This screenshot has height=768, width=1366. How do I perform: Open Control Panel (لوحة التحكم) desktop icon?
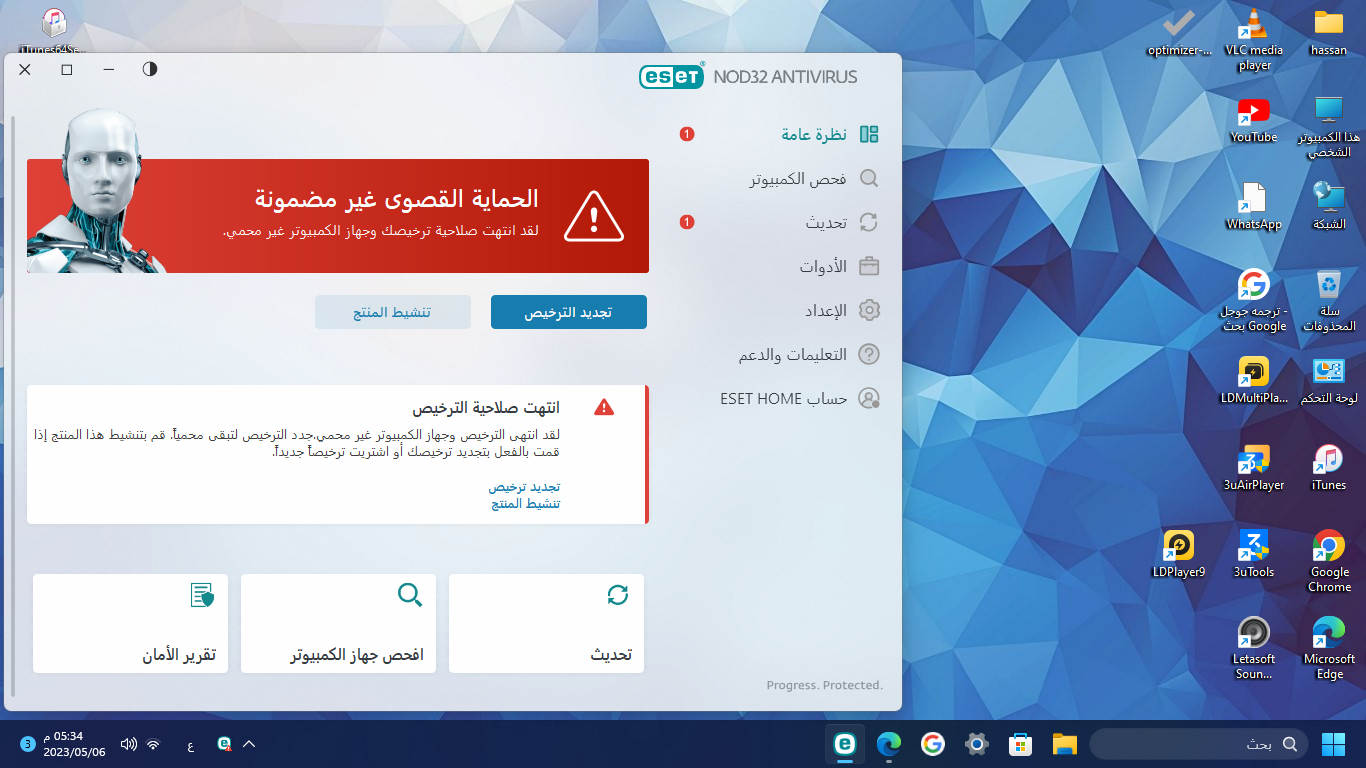(x=1329, y=380)
